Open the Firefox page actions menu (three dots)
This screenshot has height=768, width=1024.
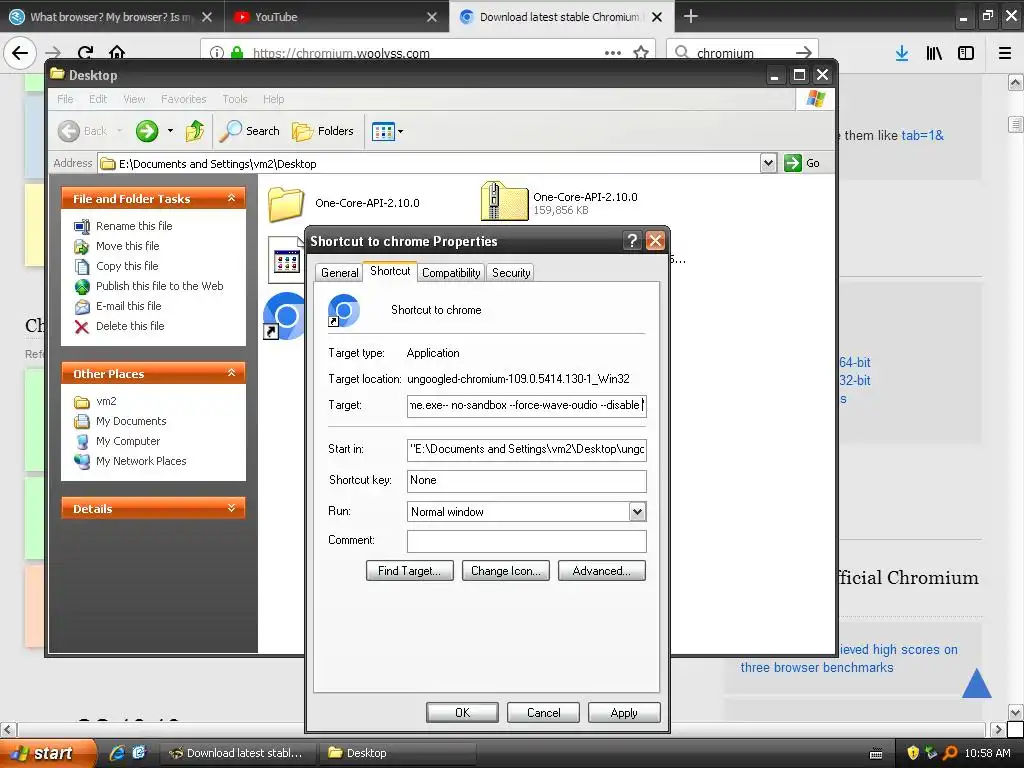613,53
